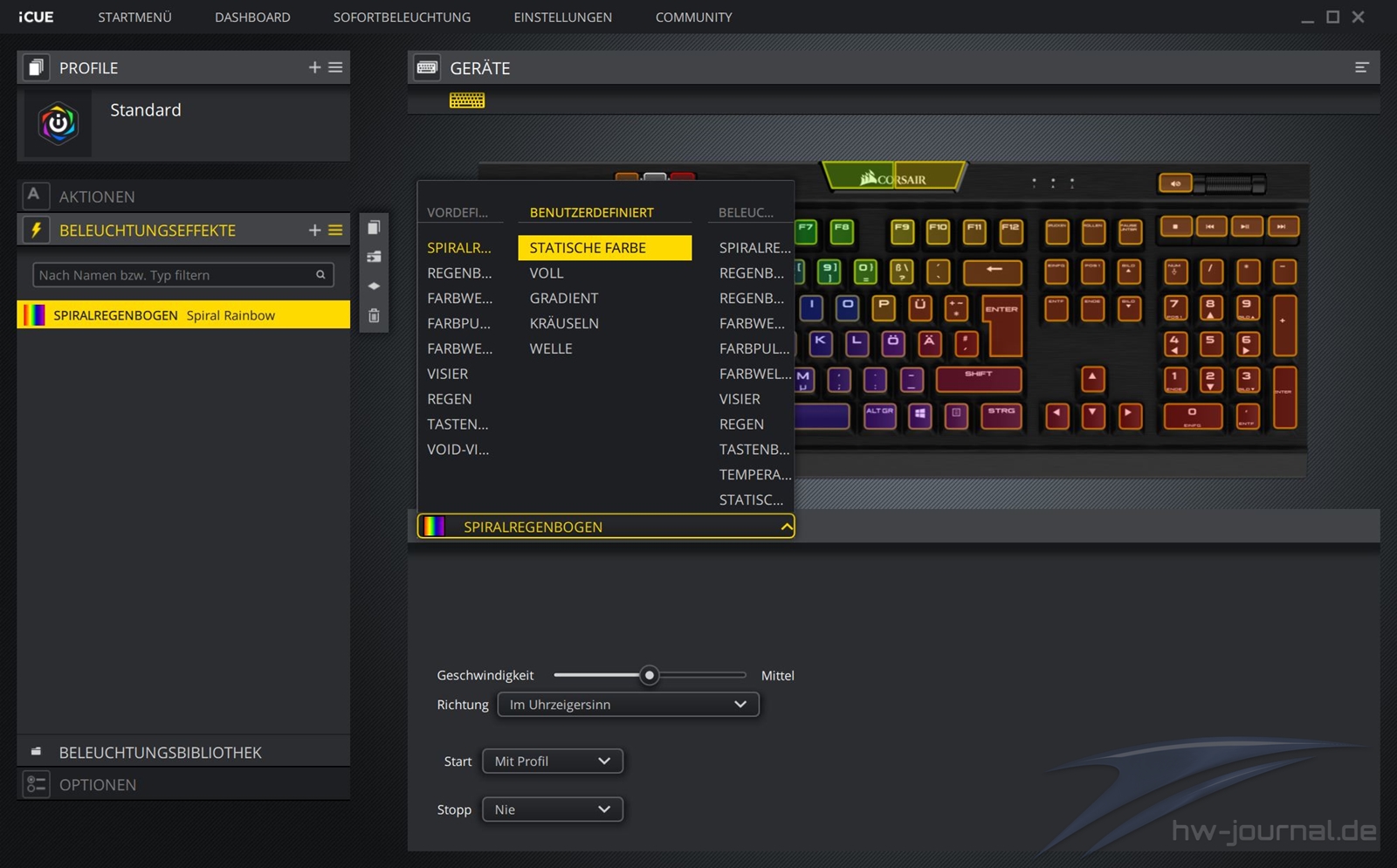Open the Einstellungen tab

point(562,17)
